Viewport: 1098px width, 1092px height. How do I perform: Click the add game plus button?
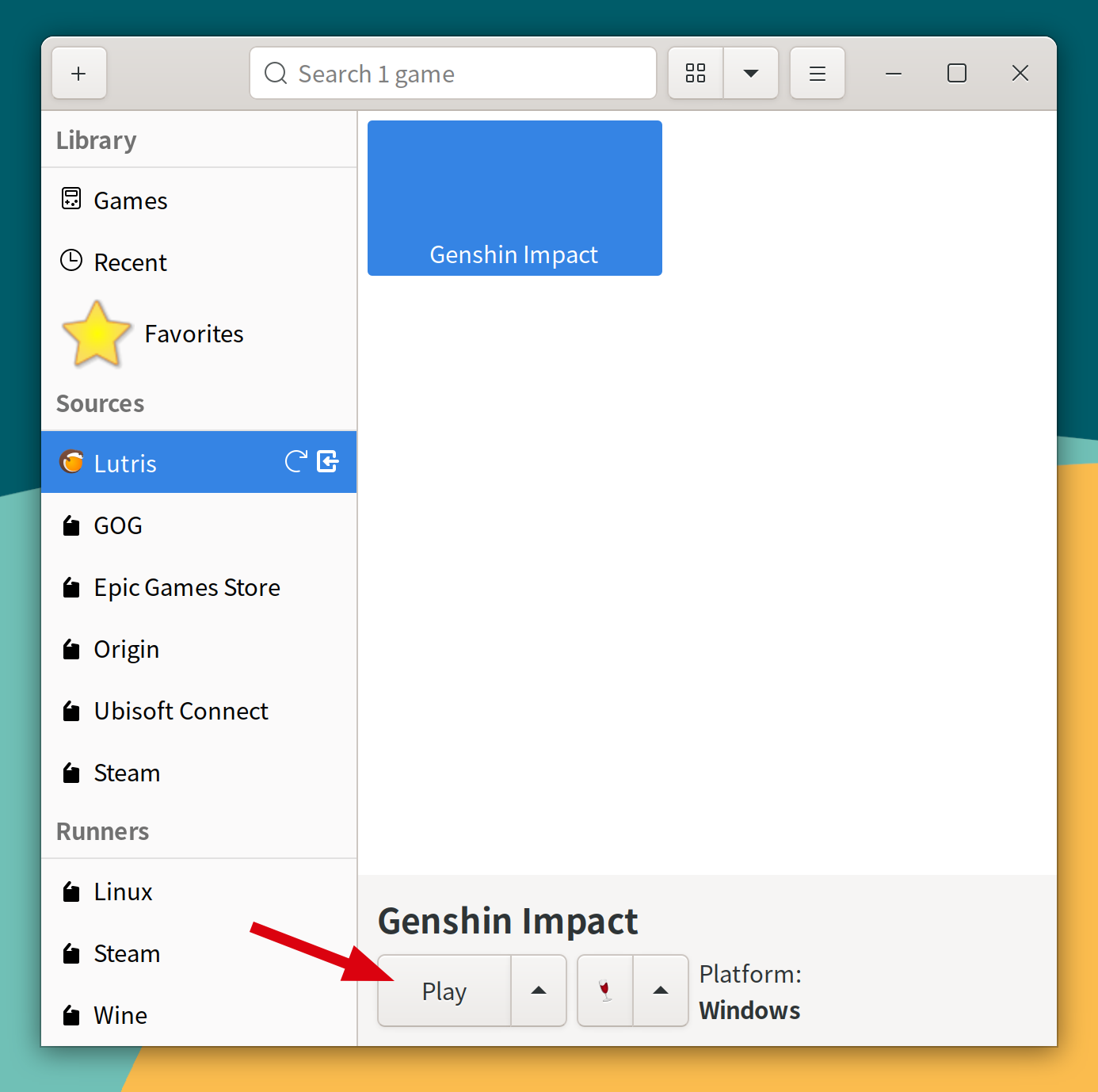pos(79,74)
